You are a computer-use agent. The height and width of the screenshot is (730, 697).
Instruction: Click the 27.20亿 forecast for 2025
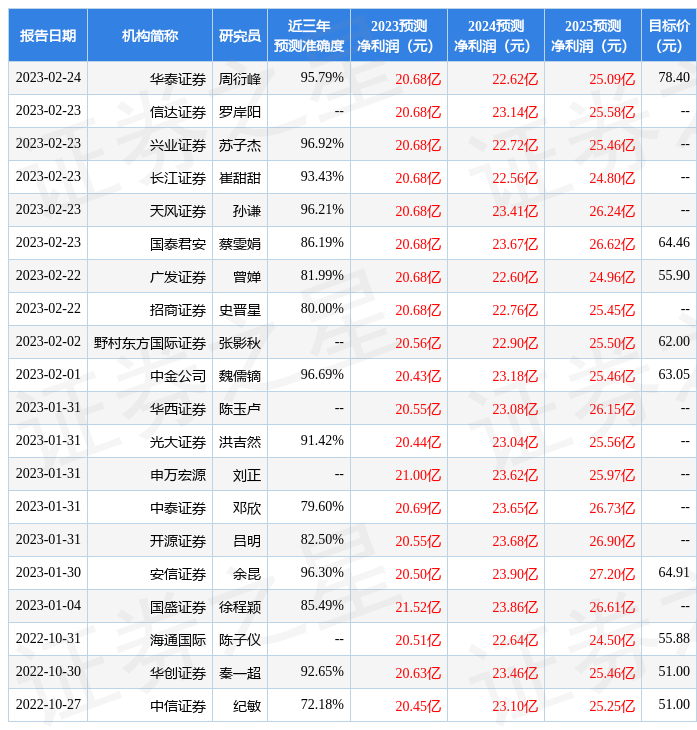click(x=612, y=574)
